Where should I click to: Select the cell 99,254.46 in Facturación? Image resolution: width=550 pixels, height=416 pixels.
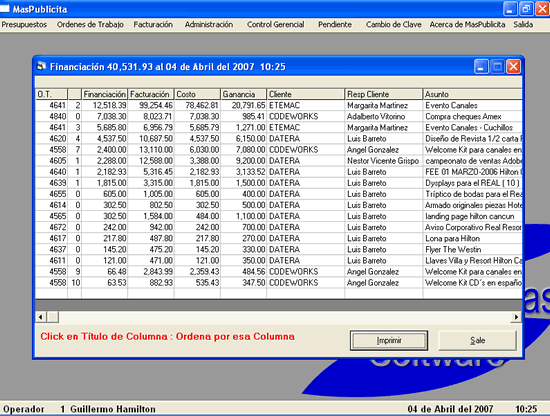(x=151, y=105)
